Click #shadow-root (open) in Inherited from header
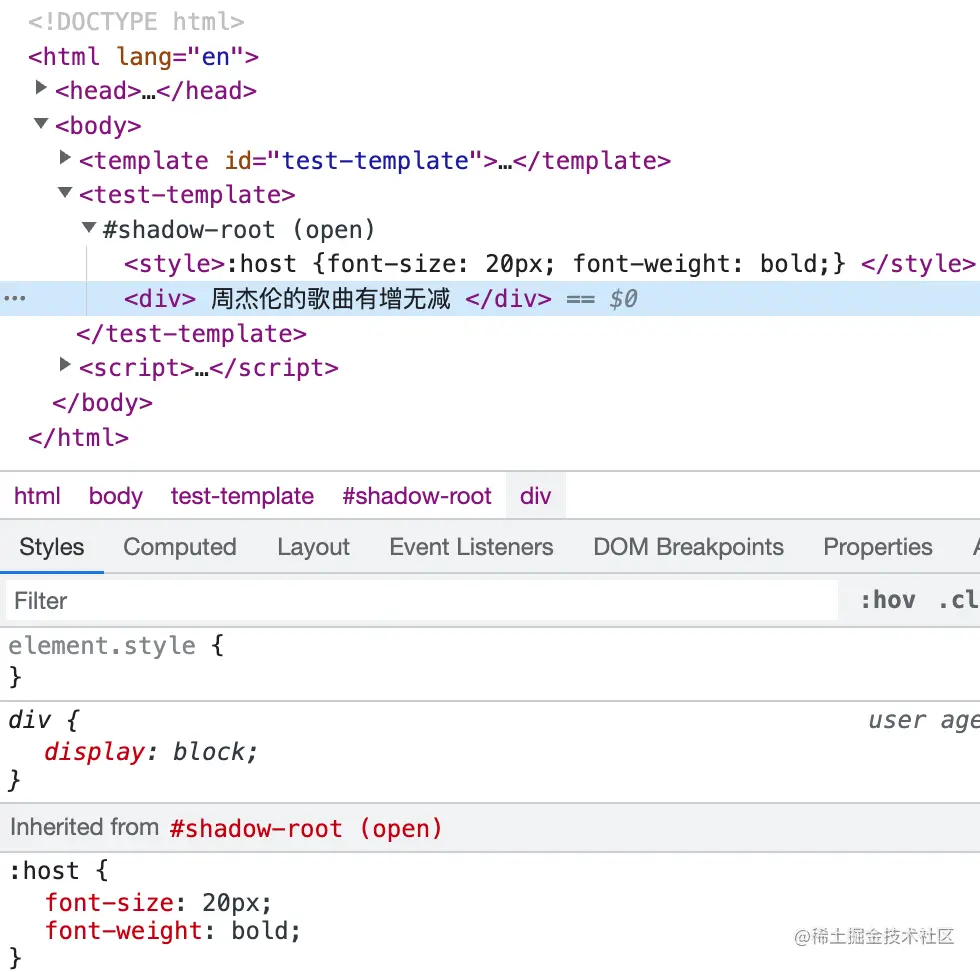This screenshot has width=980, height=972. click(306, 829)
